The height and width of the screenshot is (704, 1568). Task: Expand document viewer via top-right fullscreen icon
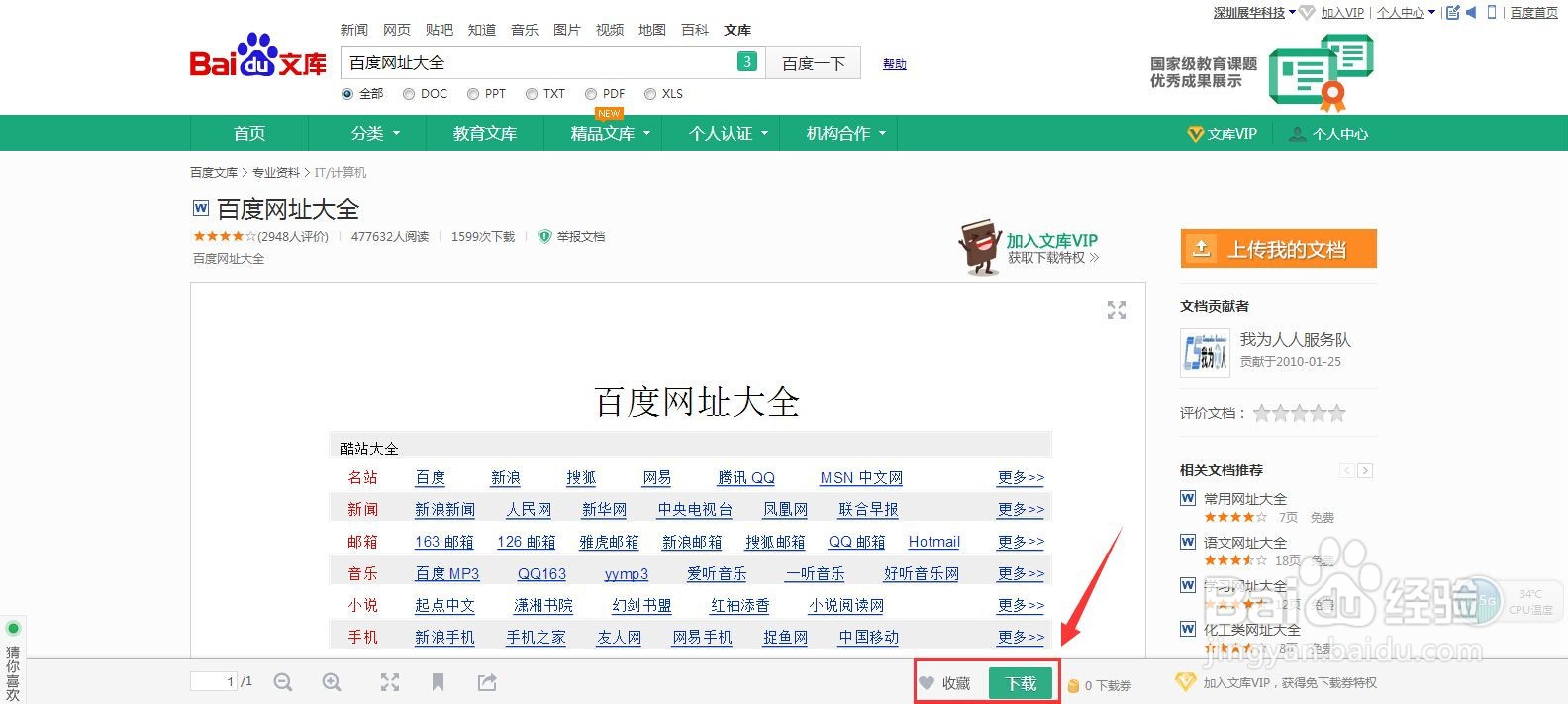(1117, 310)
